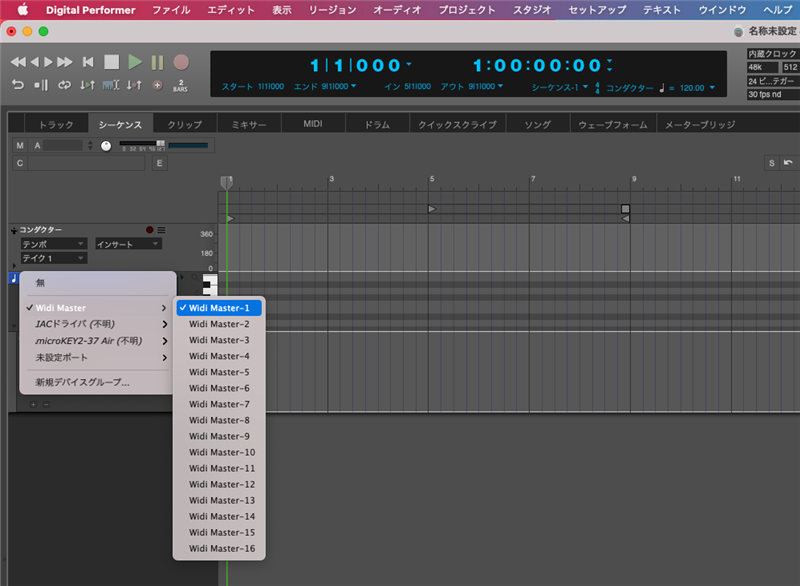Screen dimensions: 800x586
Task: Click the C button in info bar
Action: (20, 163)
